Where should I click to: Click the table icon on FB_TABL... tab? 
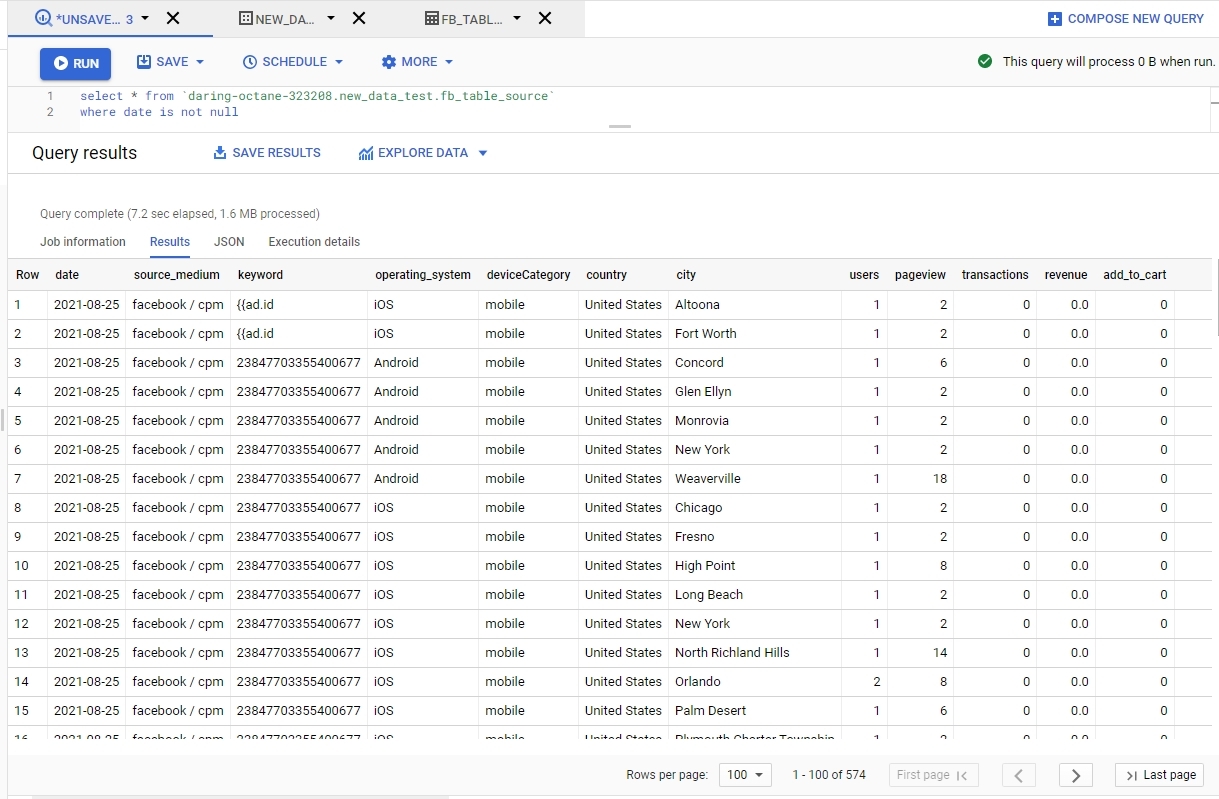432,18
